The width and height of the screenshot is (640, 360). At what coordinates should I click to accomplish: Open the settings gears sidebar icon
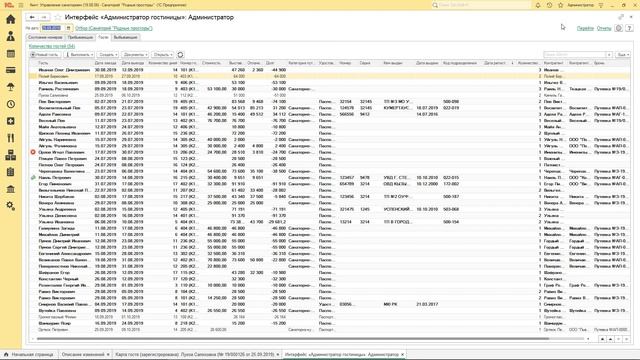tap(11, 206)
